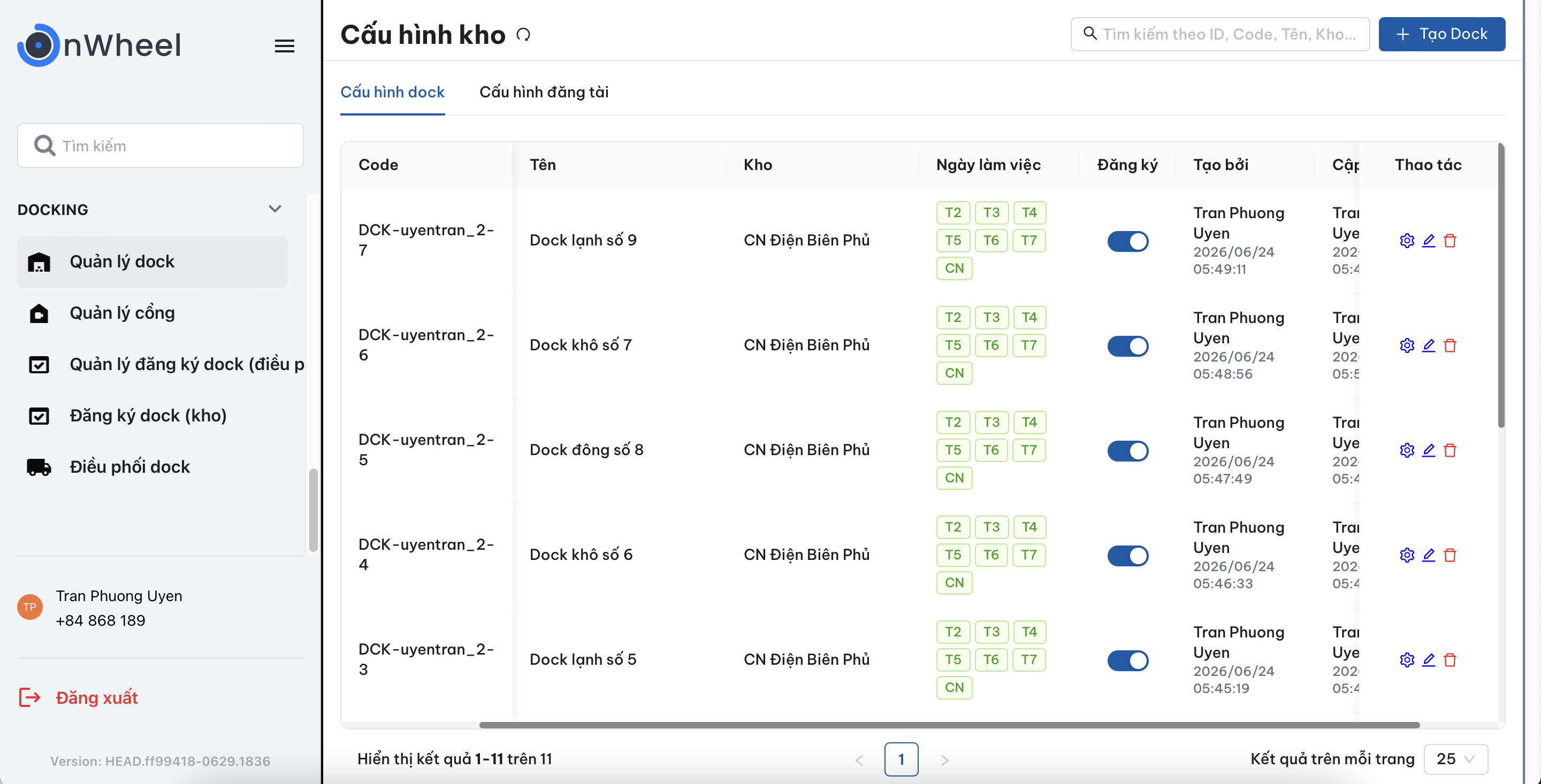Select page 1 in pagination
Viewport: 1541px width, 784px height.
(901, 759)
